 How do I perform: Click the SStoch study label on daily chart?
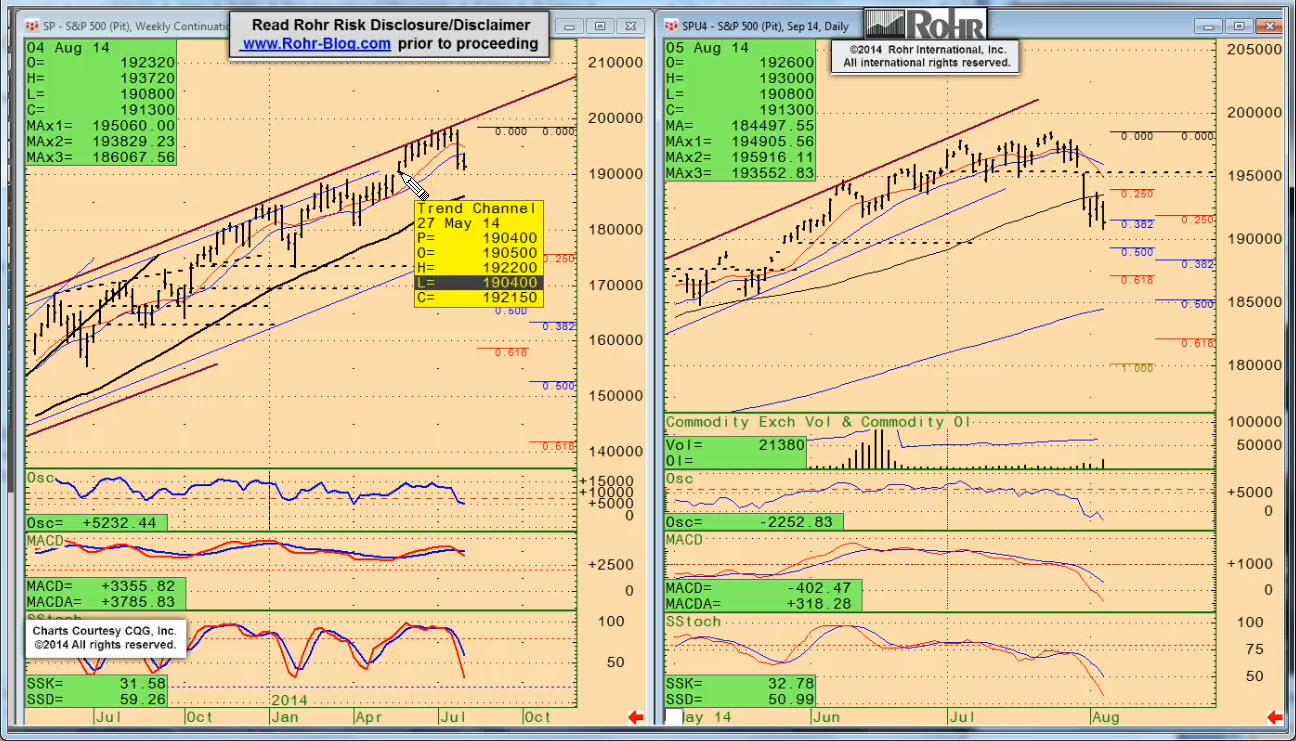[693, 622]
